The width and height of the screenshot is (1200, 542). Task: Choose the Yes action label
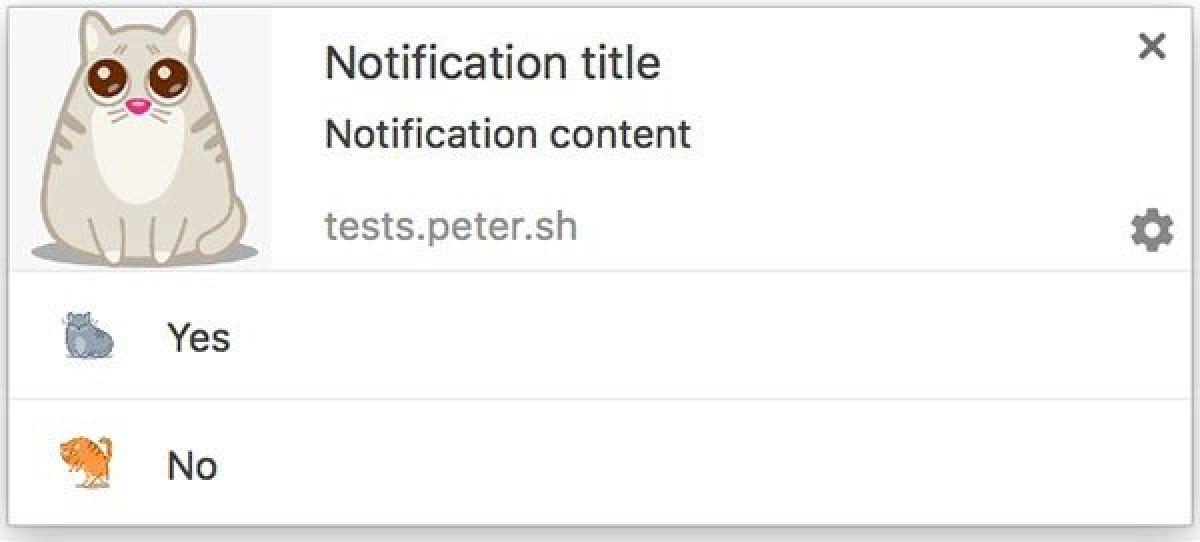pyautogui.click(x=199, y=338)
